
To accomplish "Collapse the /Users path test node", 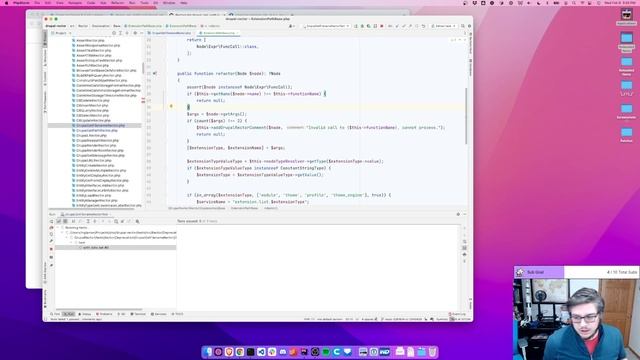I will click(62, 232).
